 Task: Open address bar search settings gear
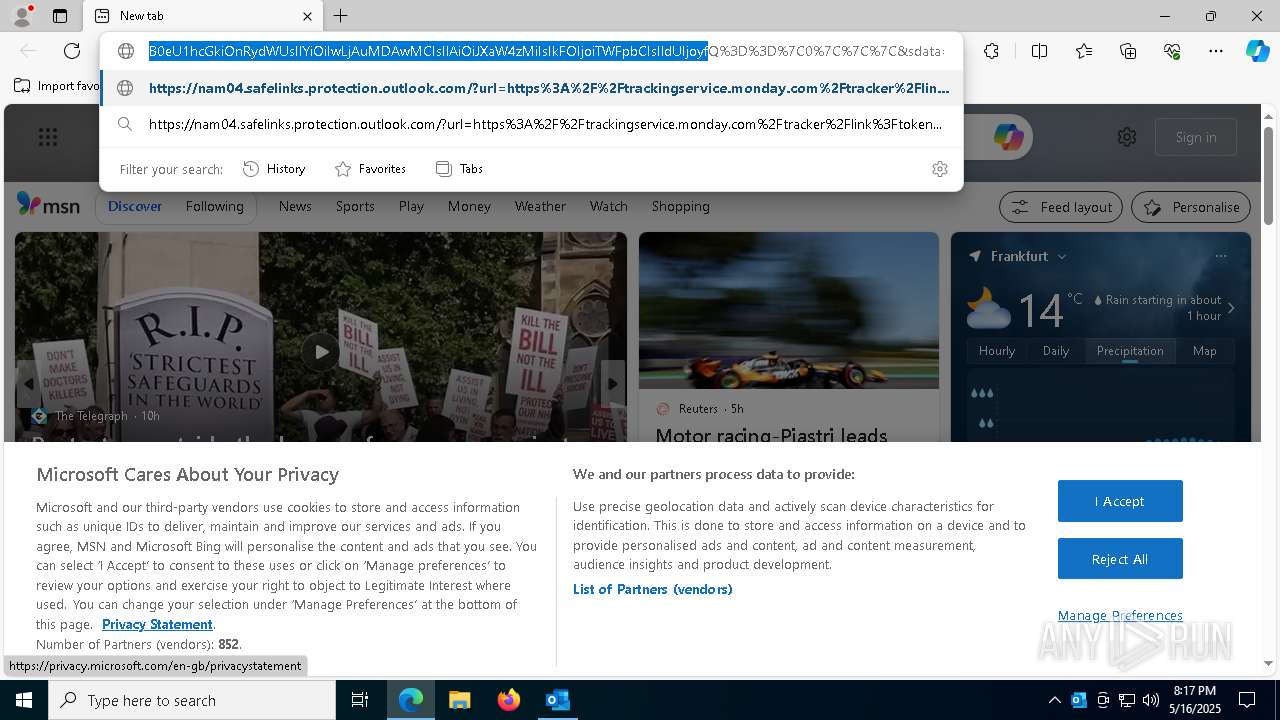(939, 169)
